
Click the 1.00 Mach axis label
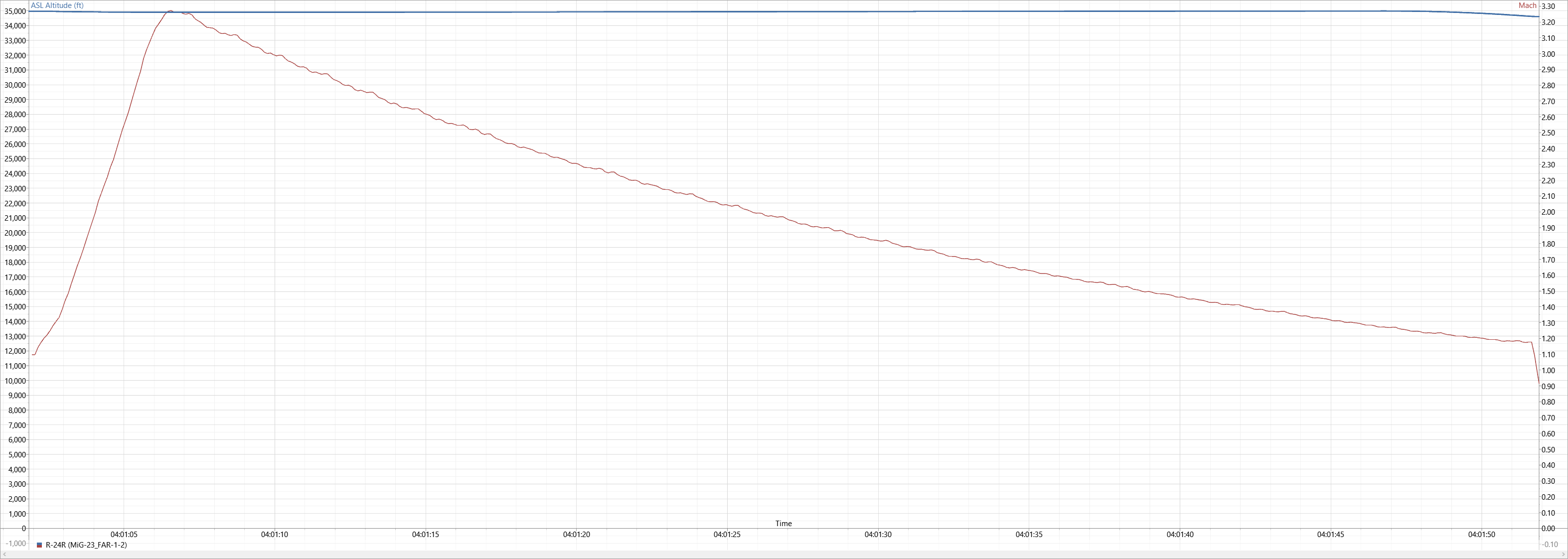click(1549, 371)
